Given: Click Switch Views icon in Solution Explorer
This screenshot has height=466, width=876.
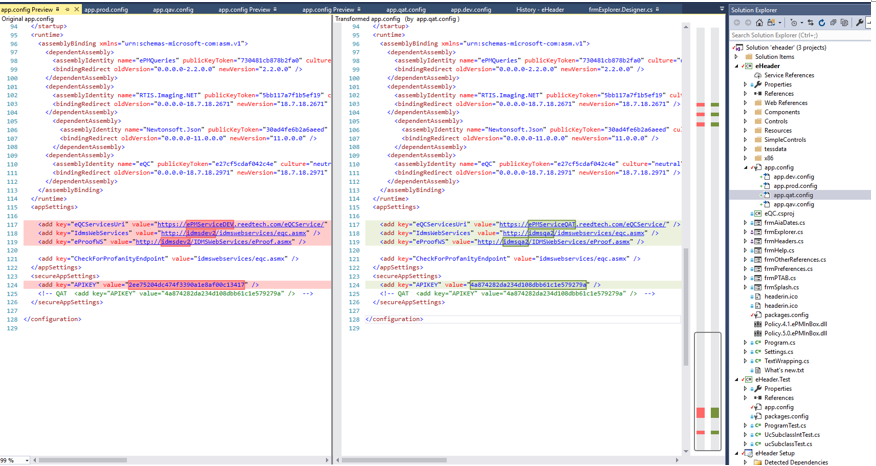Looking at the screenshot, I should (x=771, y=22).
